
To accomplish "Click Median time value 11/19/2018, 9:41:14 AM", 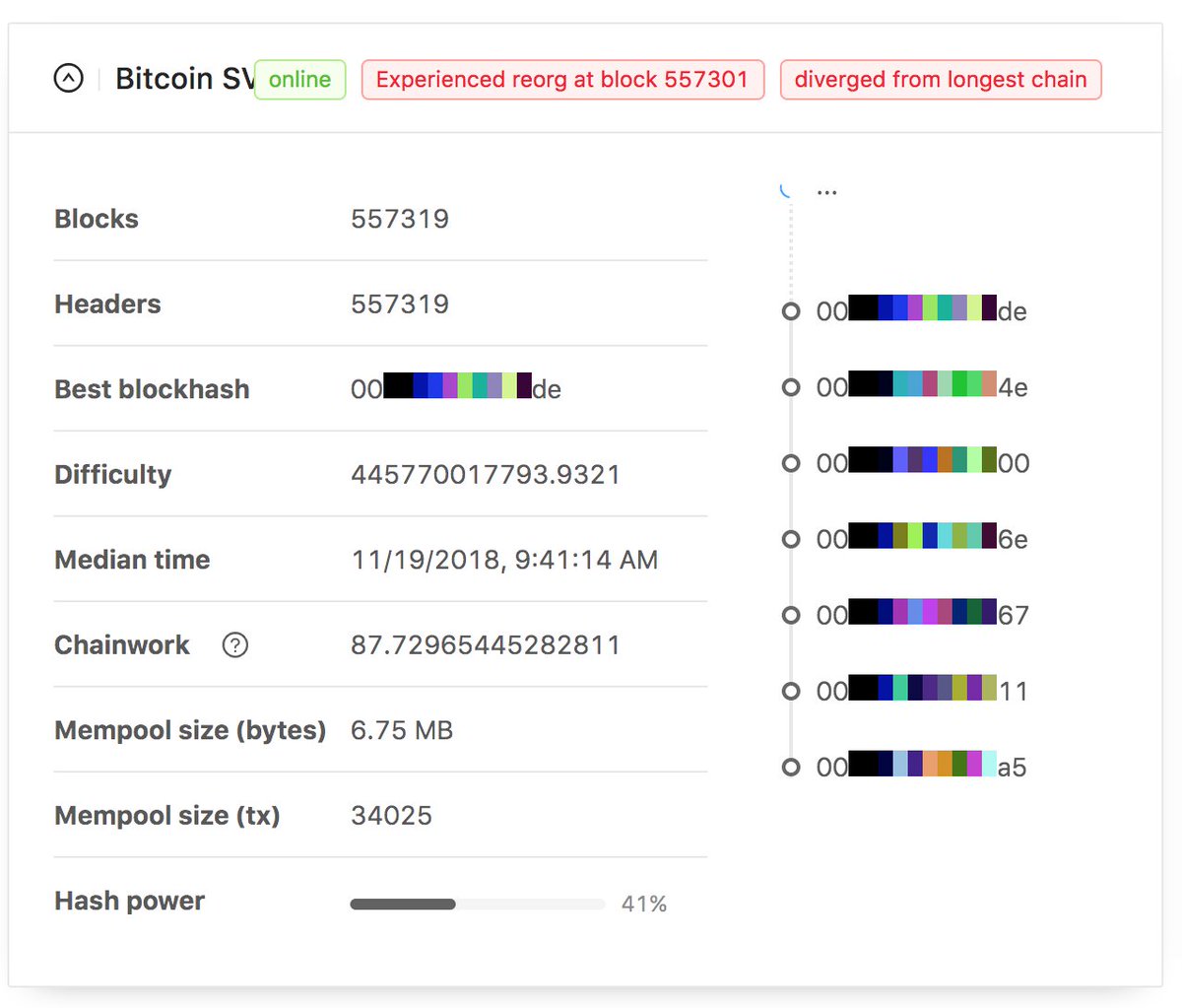I will click(x=504, y=560).
